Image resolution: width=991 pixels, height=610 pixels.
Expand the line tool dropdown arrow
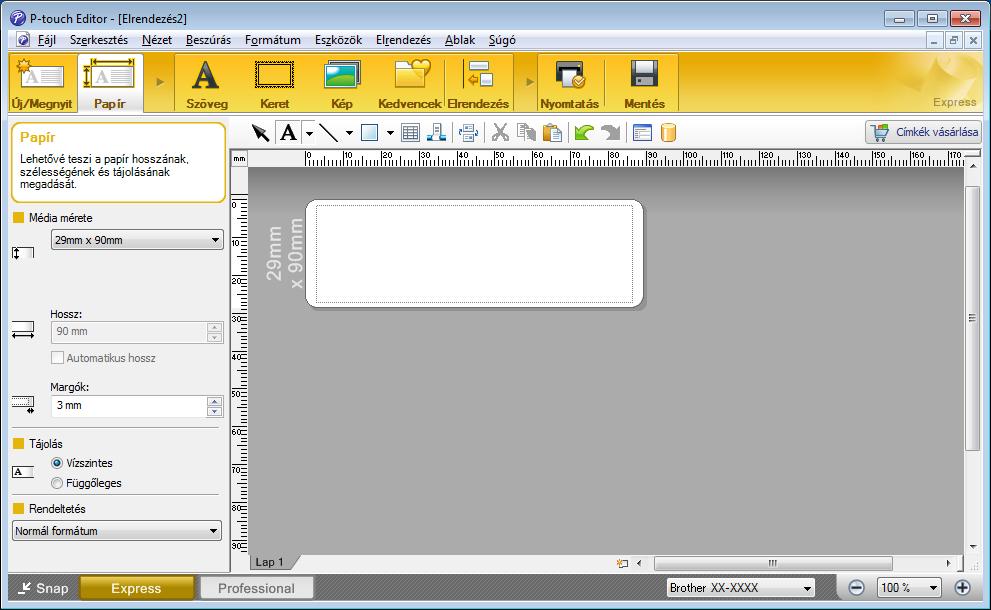[x=349, y=133]
